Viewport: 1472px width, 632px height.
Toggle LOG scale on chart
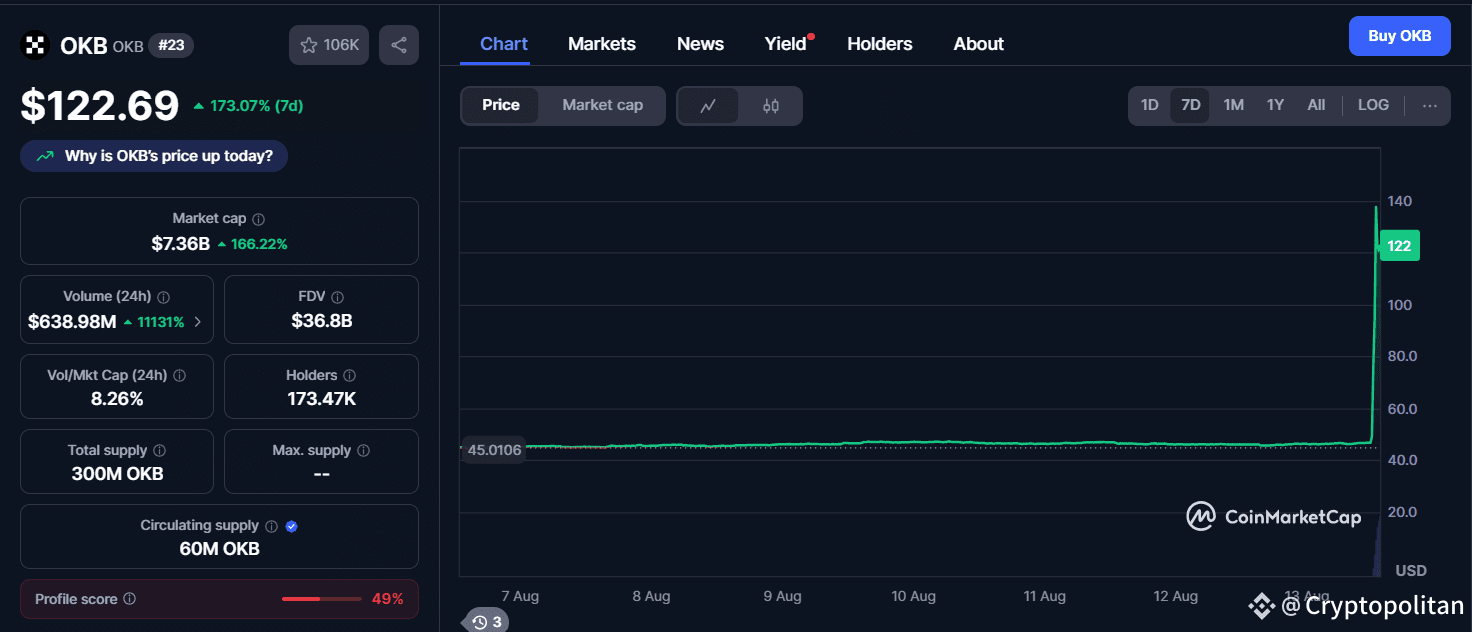pos(1373,105)
